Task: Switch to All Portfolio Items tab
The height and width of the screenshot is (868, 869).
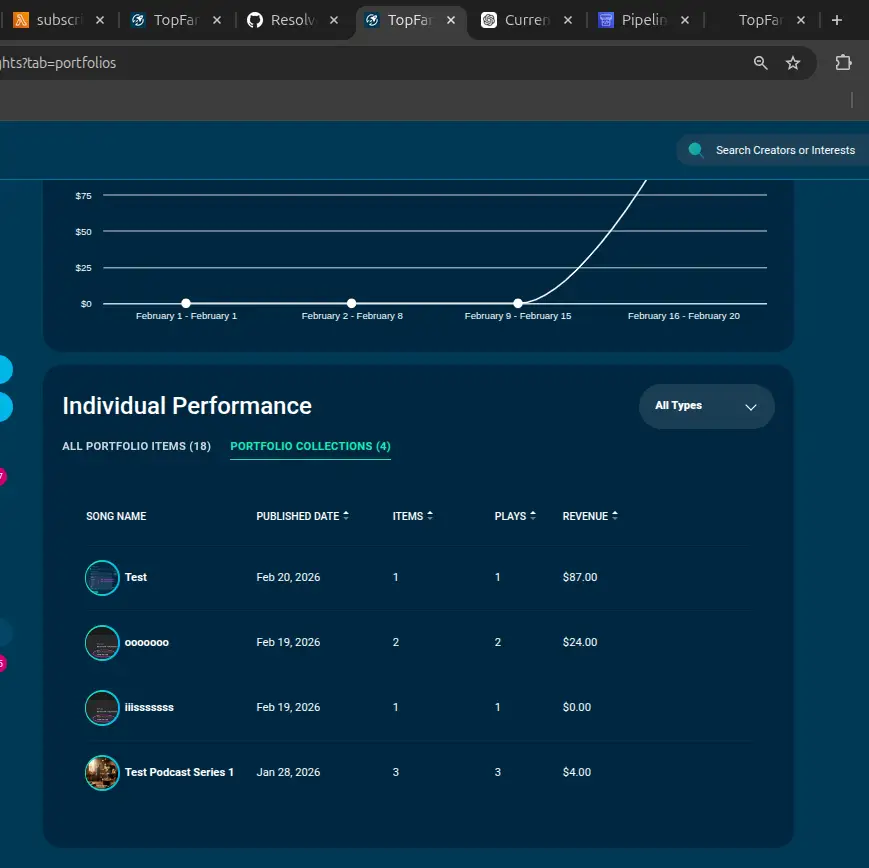Action: 136,446
